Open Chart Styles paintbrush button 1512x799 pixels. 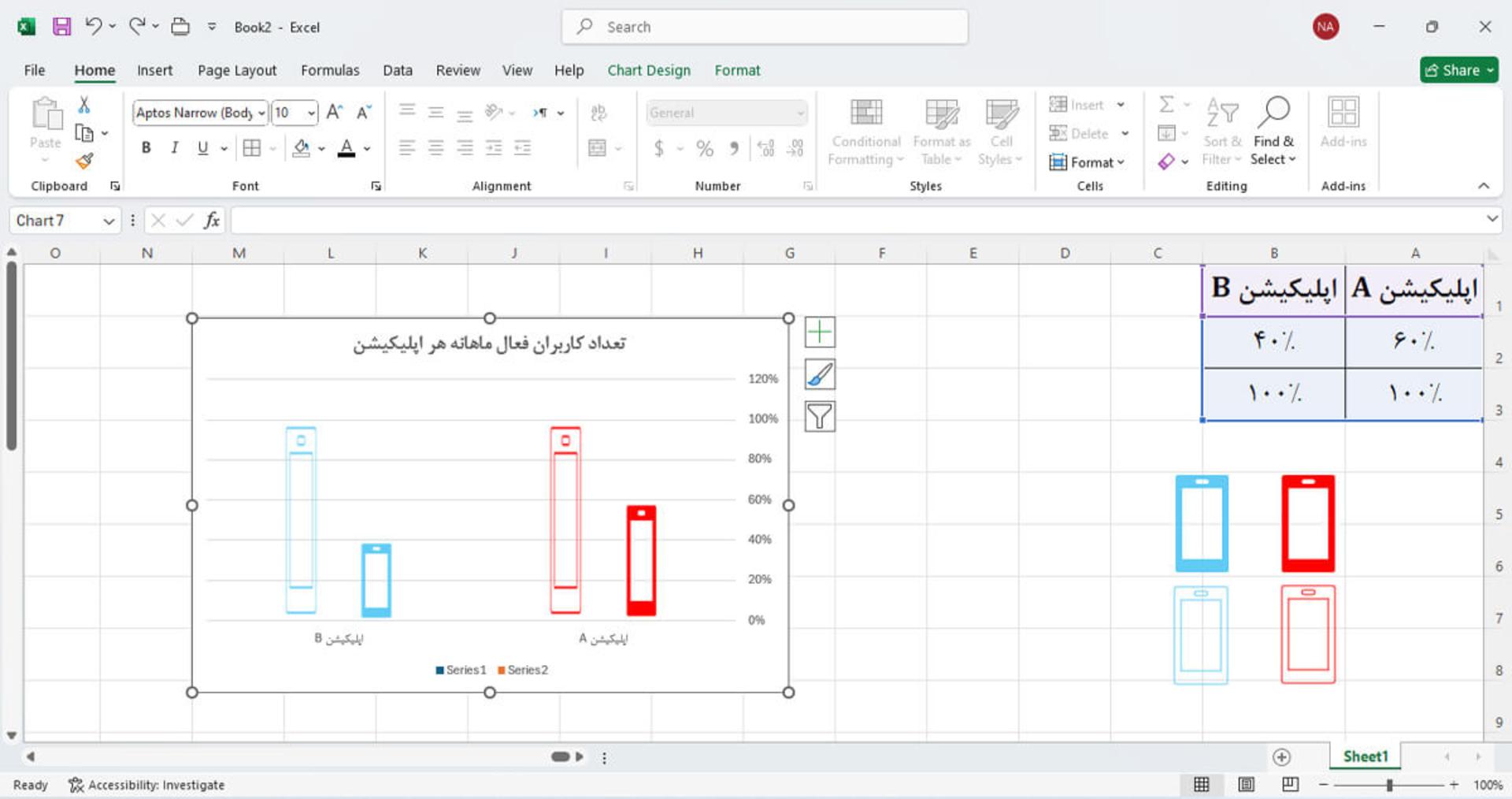pyautogui.click(x=820, y=374)
